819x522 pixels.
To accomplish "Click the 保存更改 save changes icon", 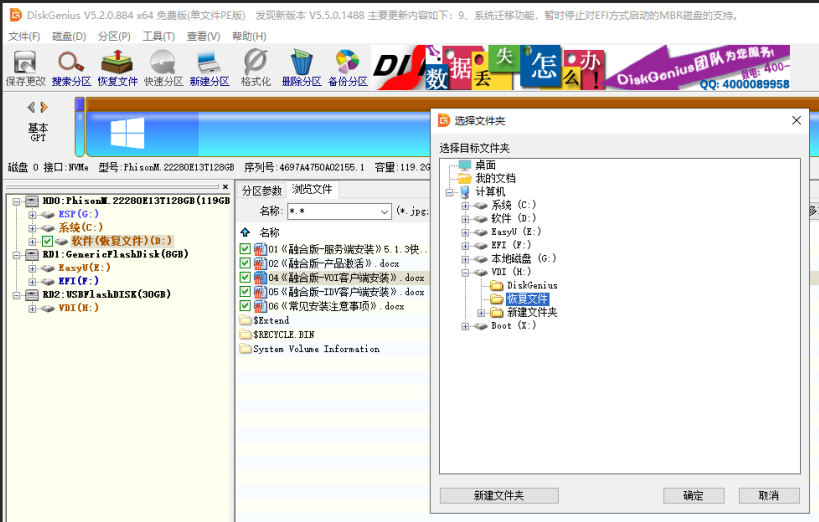I will tap(25, 66).
